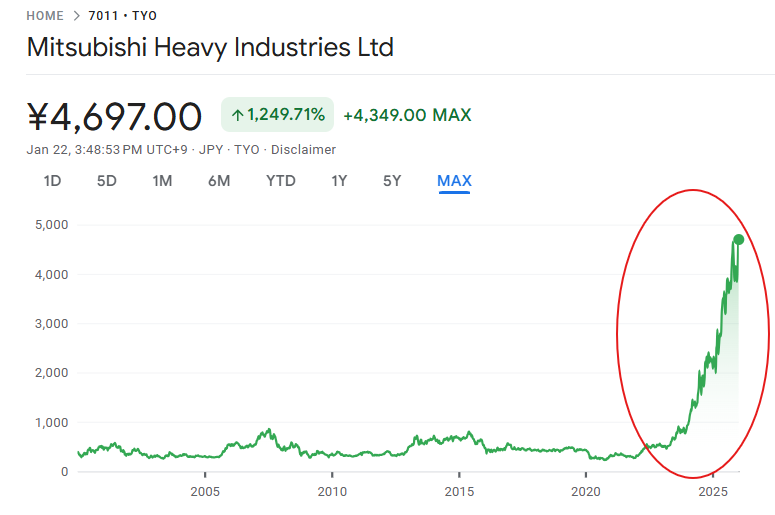Open the Disclaimer link
The width and height of the screenshot is (775, 515).
pyautogui.click(x=304, y=150)
